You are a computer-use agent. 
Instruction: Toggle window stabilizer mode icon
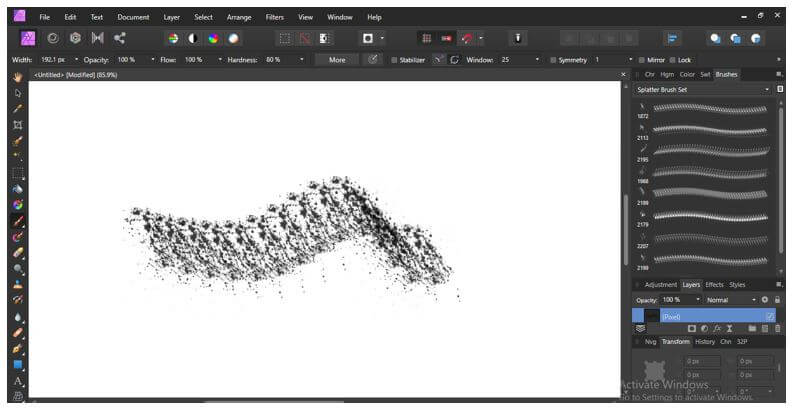[x=454, y=60]
